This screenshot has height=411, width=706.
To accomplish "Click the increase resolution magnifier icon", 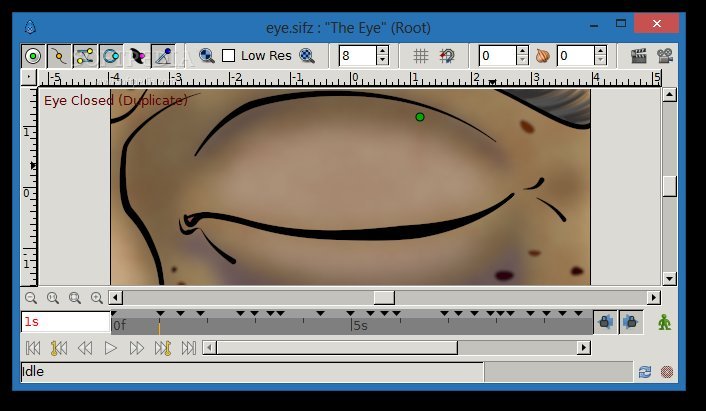I will click(307, 56).
